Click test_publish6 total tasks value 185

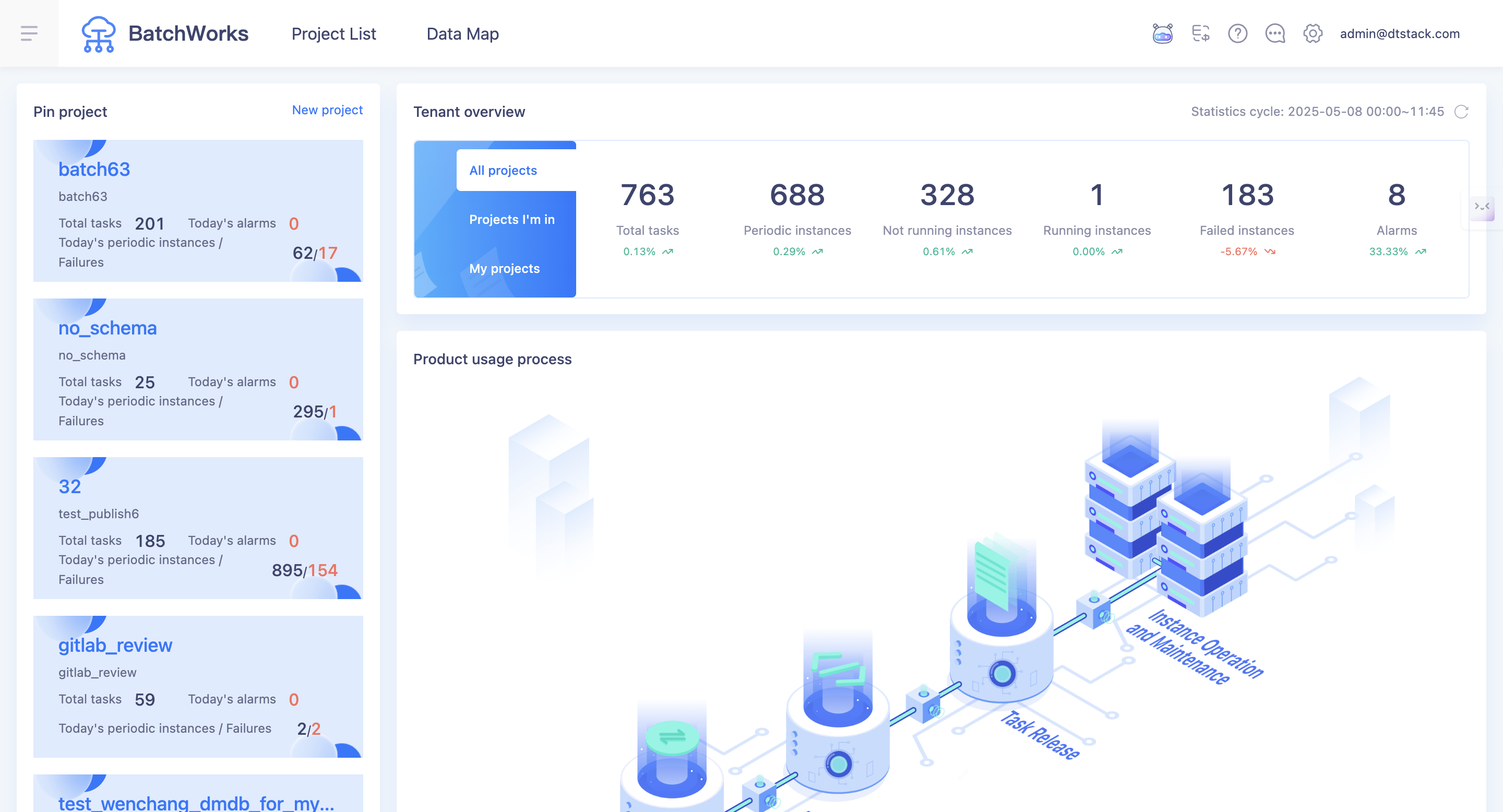click(x=150, y=541)
